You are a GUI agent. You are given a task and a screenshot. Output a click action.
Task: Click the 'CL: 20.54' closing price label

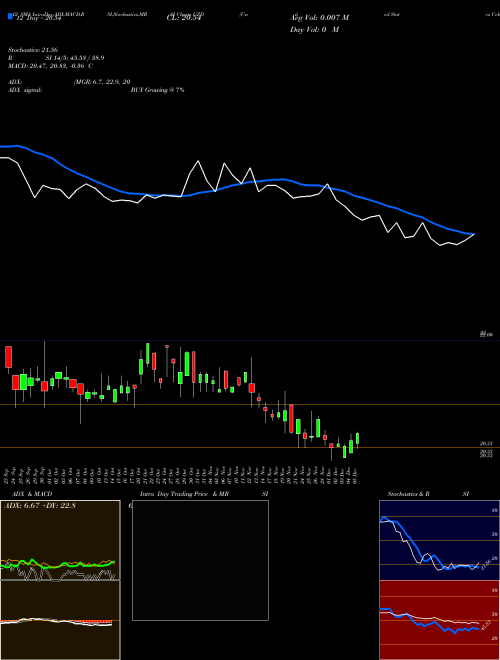[x=183, y=18]
